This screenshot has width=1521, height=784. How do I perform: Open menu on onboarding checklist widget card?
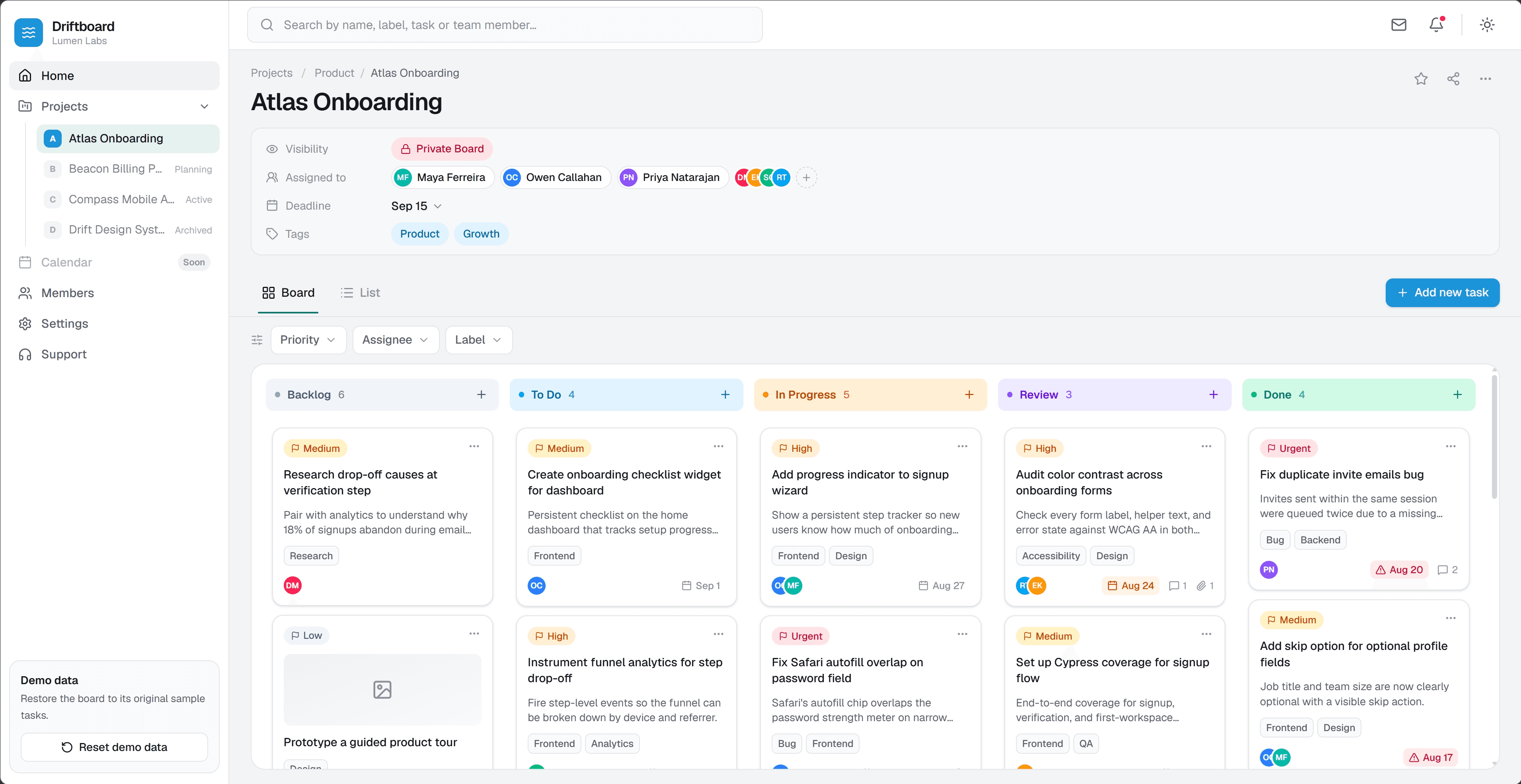[718, 446]
